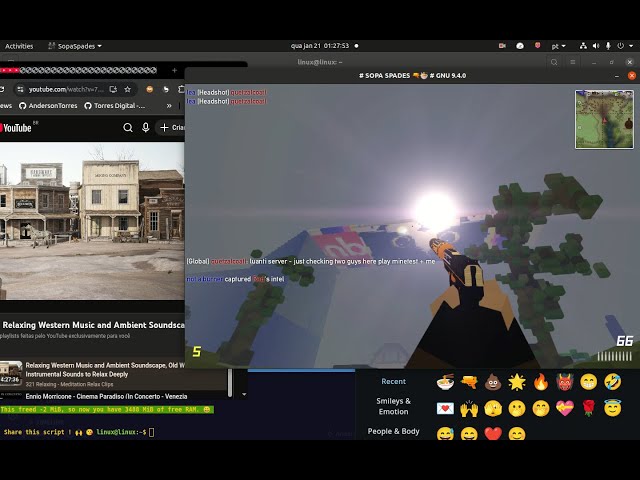
Task: Select the water pistol emoji
Action: [x=468, y=382]
